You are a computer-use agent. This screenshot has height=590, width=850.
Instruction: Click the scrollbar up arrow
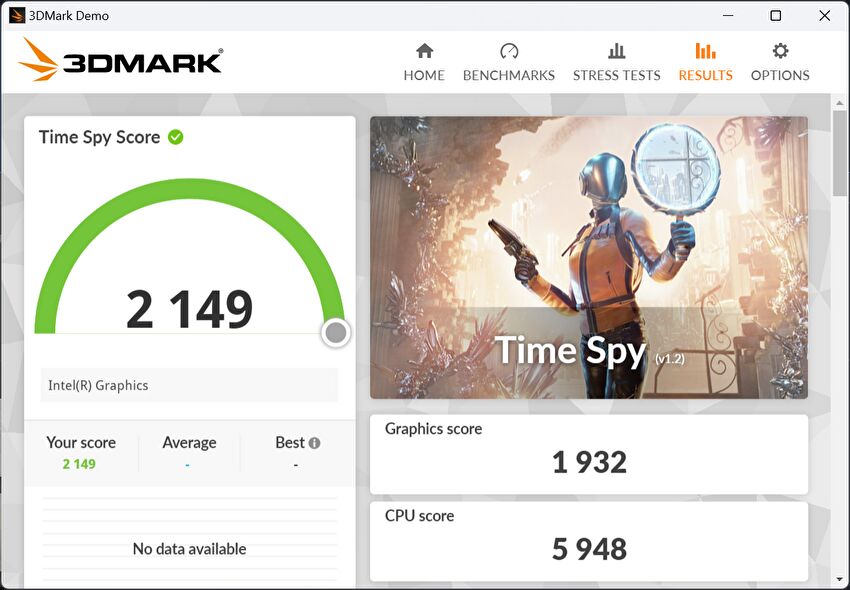[840, 103]
